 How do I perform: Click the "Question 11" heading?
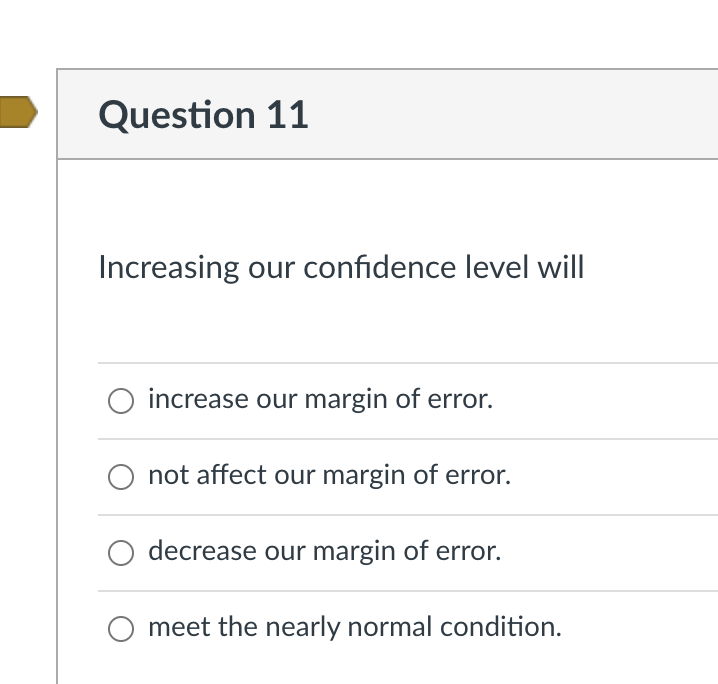203,115
